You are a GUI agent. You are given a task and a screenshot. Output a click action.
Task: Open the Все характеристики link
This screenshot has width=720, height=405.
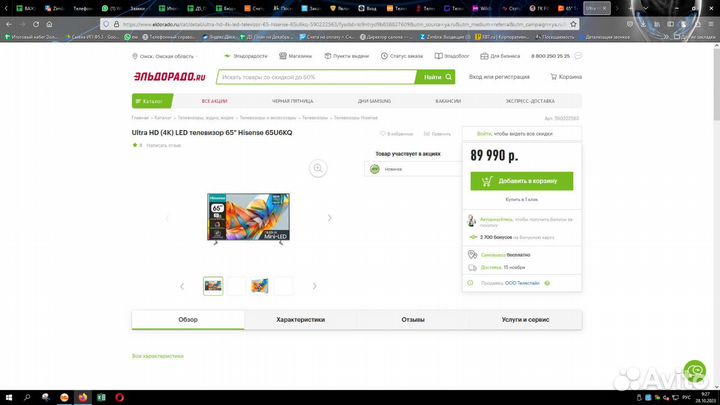158,356
